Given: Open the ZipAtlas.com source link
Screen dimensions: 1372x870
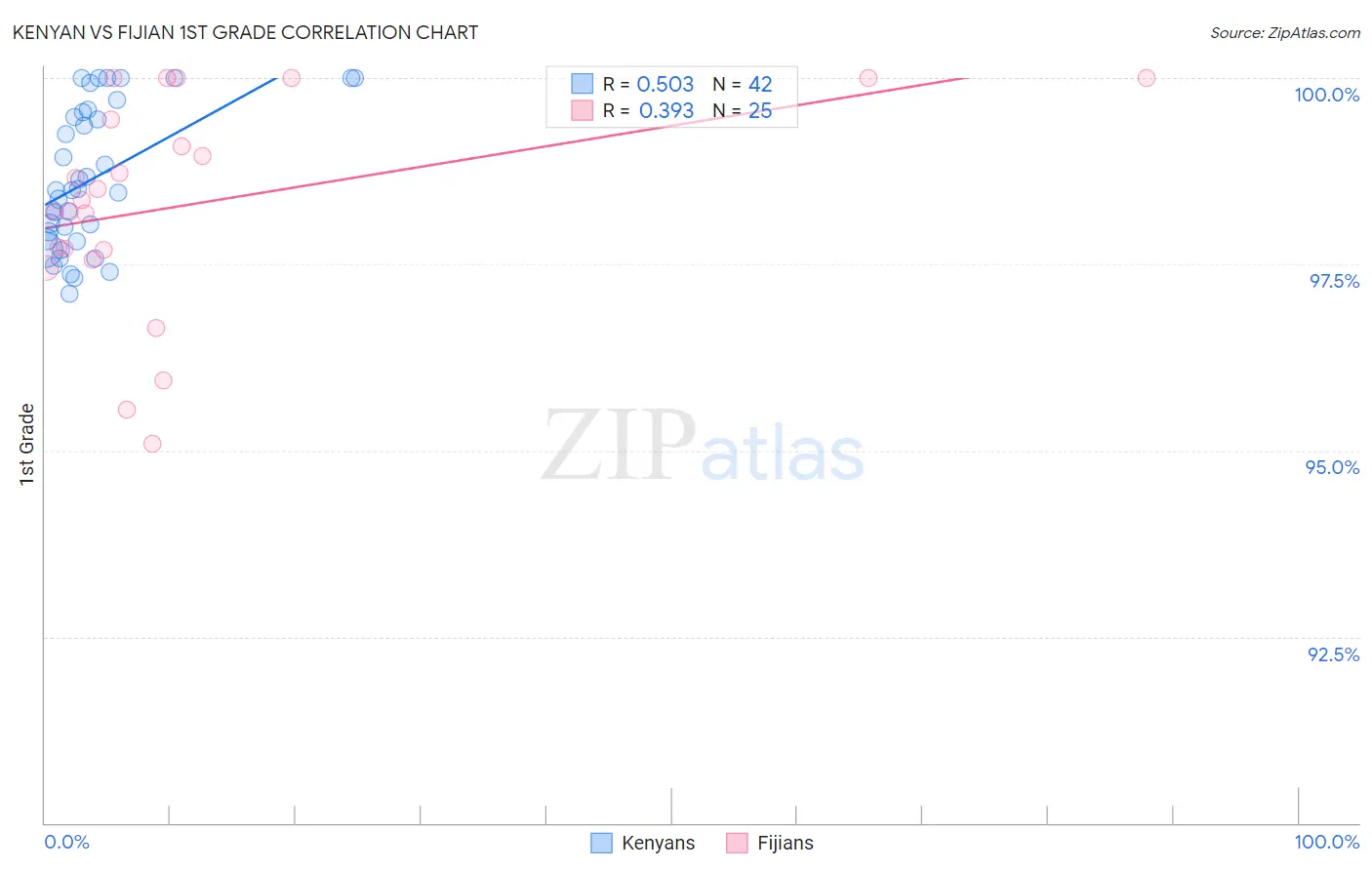Looking at the screenshot, I should 1285,32.
